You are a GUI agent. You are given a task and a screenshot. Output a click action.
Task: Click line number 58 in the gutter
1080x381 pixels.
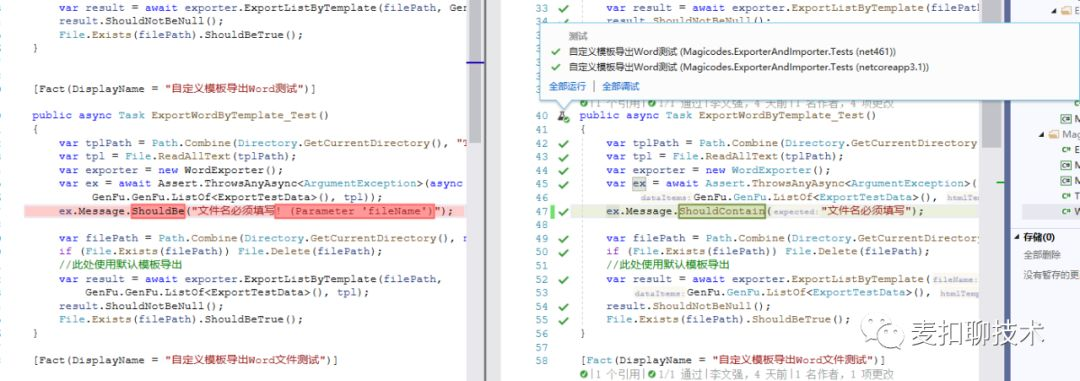(541, 360)
